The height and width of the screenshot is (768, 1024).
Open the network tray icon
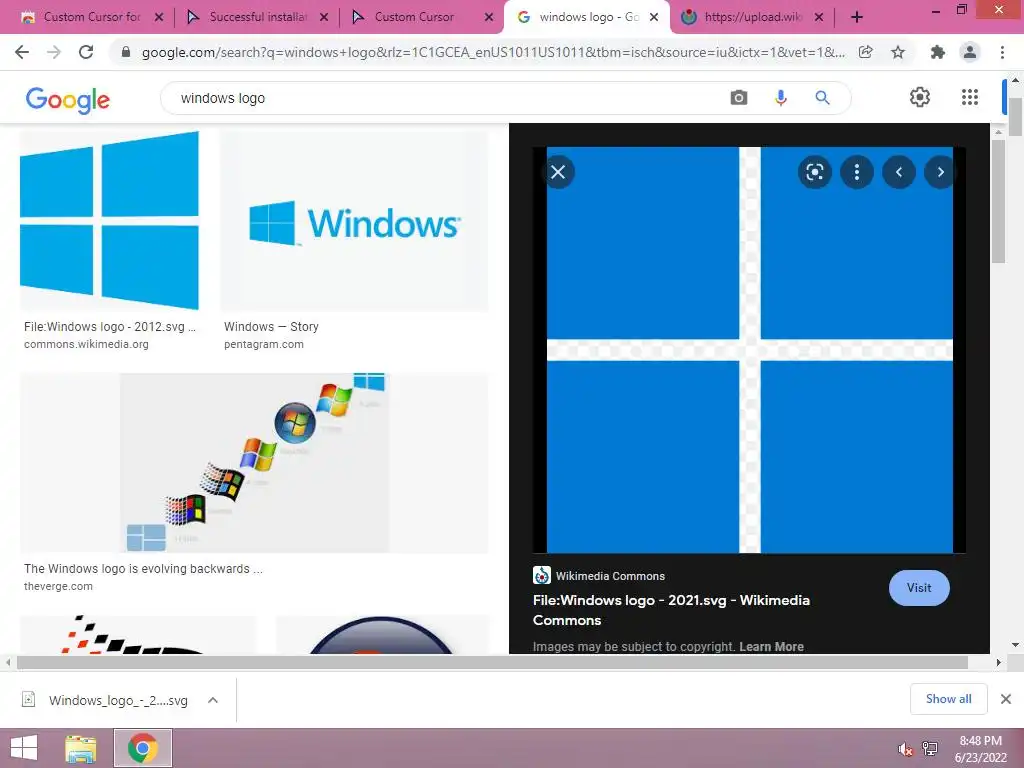click(930, 749)
